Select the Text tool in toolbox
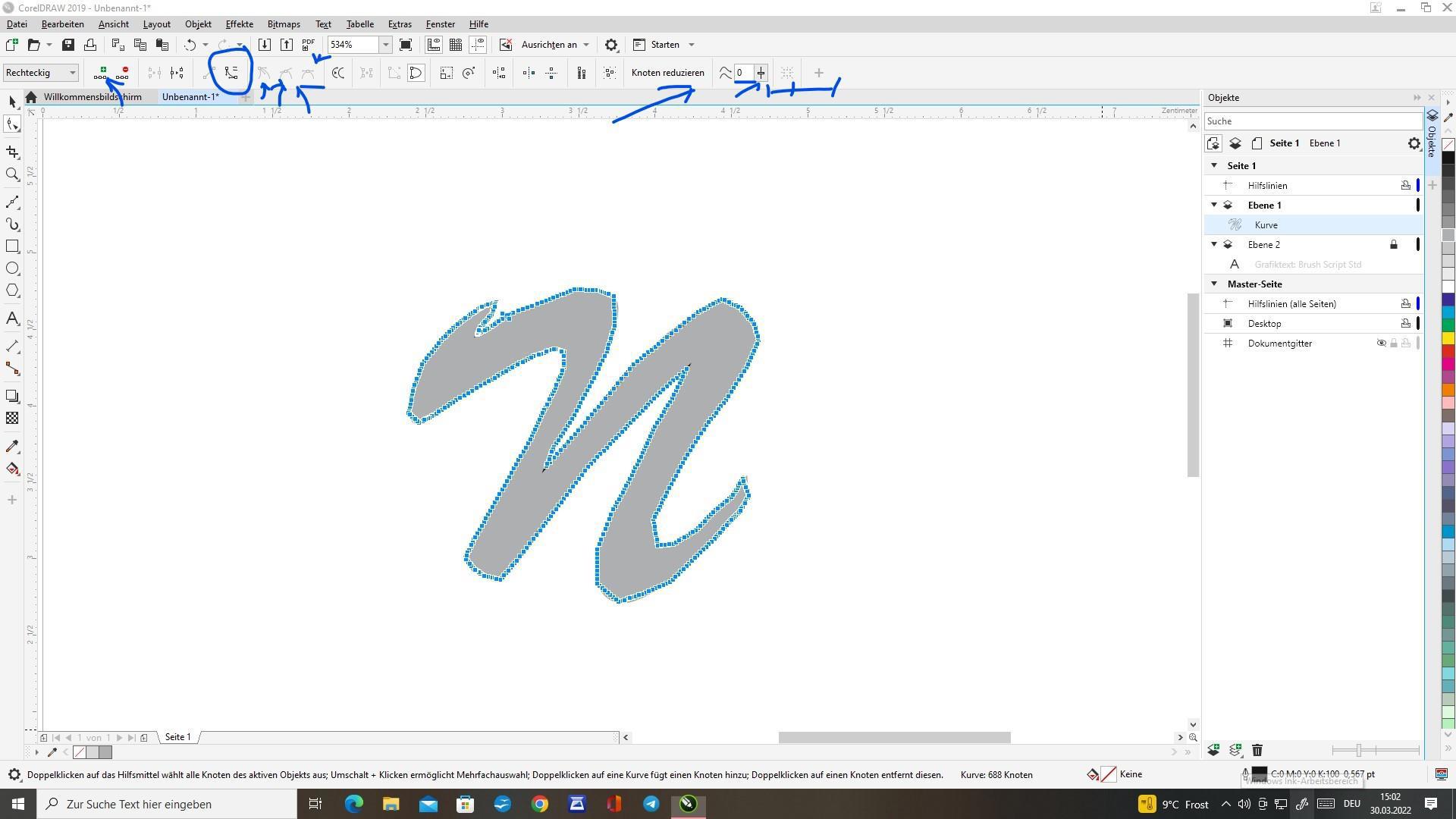This screenshot has width=1456, height=819. pos(12,318)
